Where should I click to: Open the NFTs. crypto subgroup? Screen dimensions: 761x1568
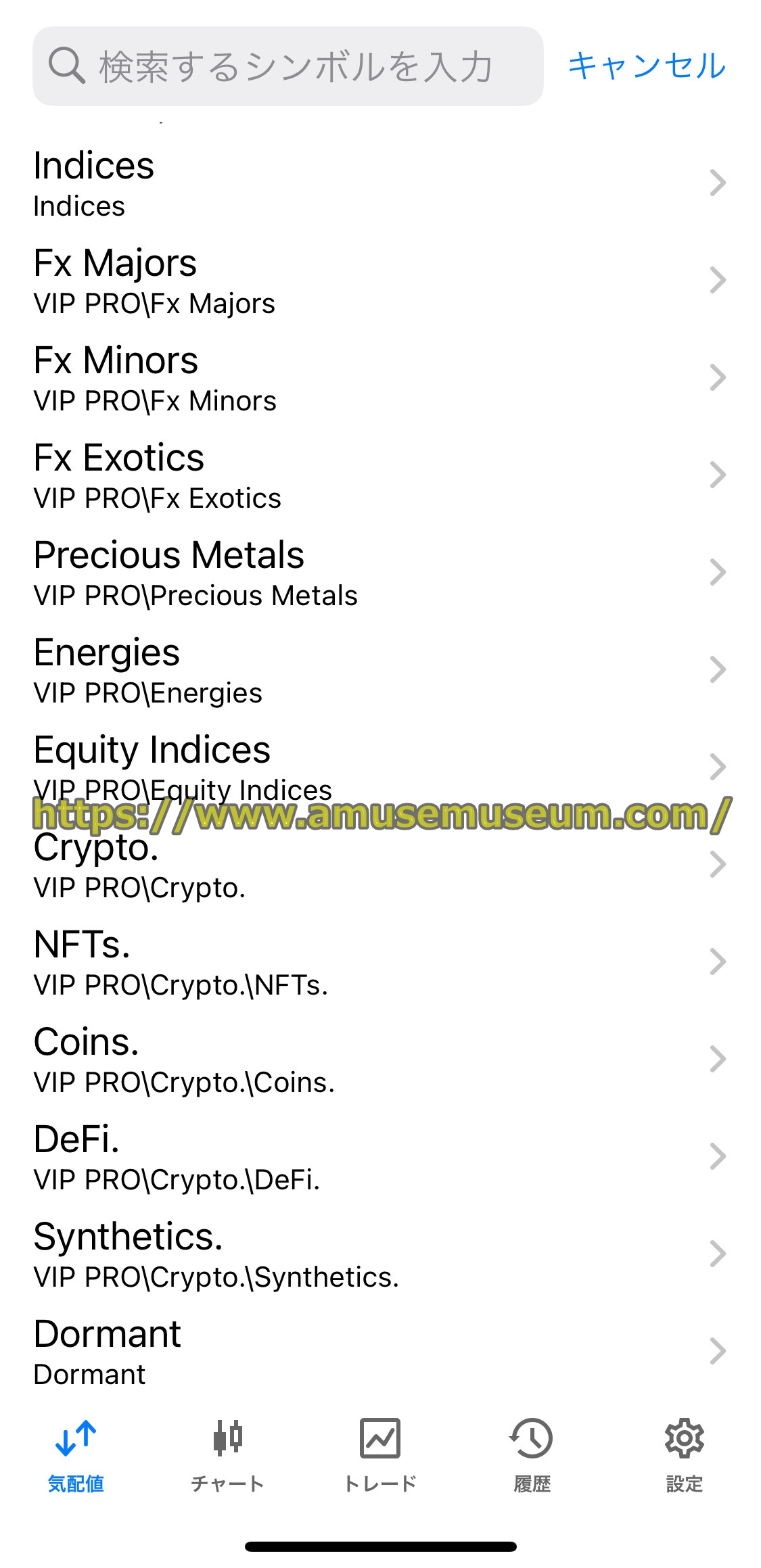pos(380,962)
